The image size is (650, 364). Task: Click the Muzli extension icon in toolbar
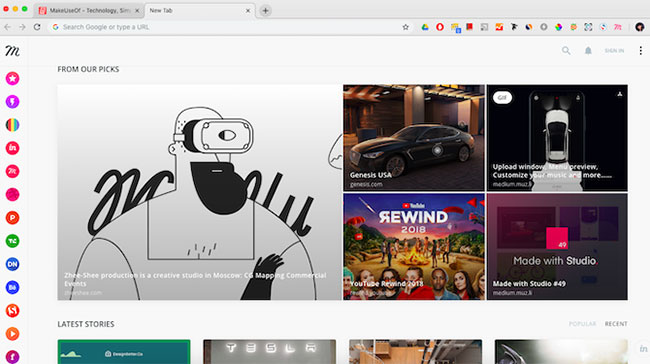click(618, 27)
